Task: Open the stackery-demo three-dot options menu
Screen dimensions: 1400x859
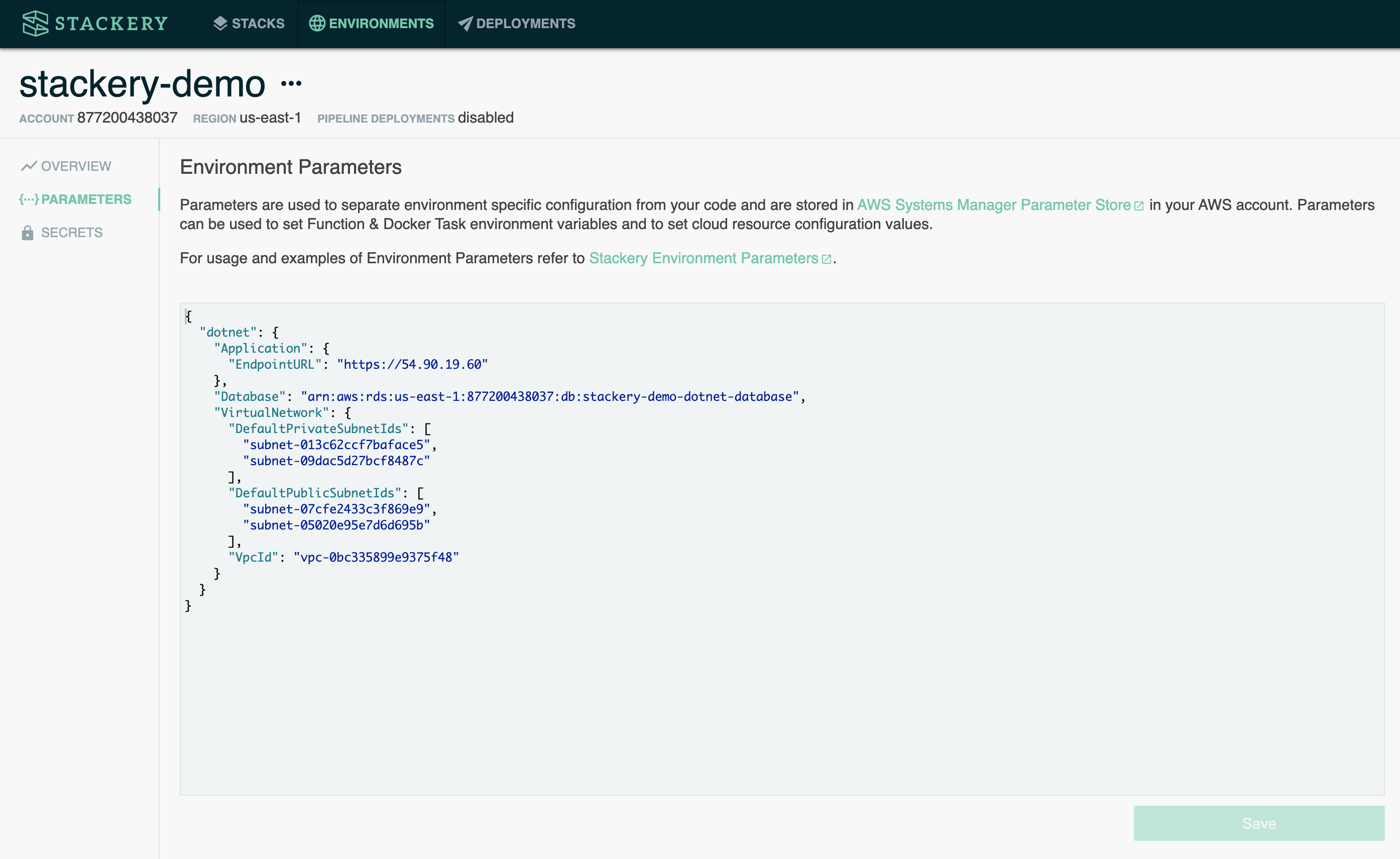Action: (291, 83)
